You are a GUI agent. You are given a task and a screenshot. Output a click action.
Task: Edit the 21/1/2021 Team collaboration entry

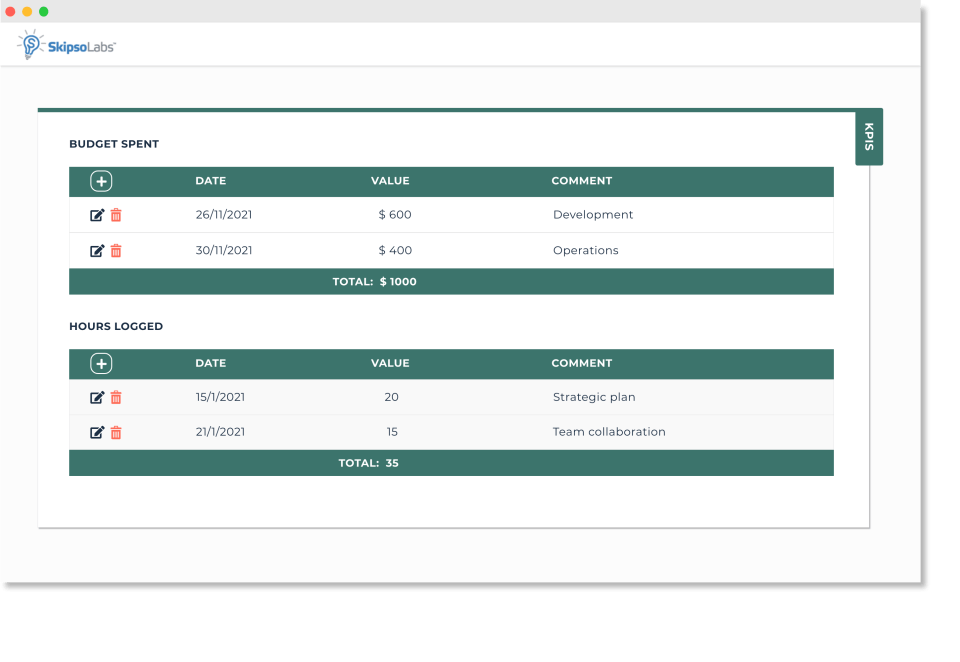pyautogui.click(x=97, y=432)
